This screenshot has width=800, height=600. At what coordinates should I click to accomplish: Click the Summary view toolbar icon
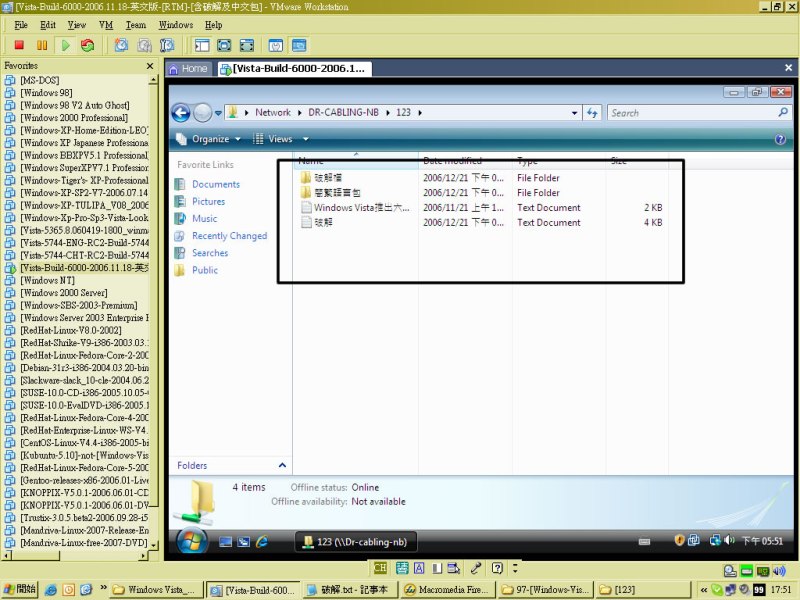[x=276, y=45]
